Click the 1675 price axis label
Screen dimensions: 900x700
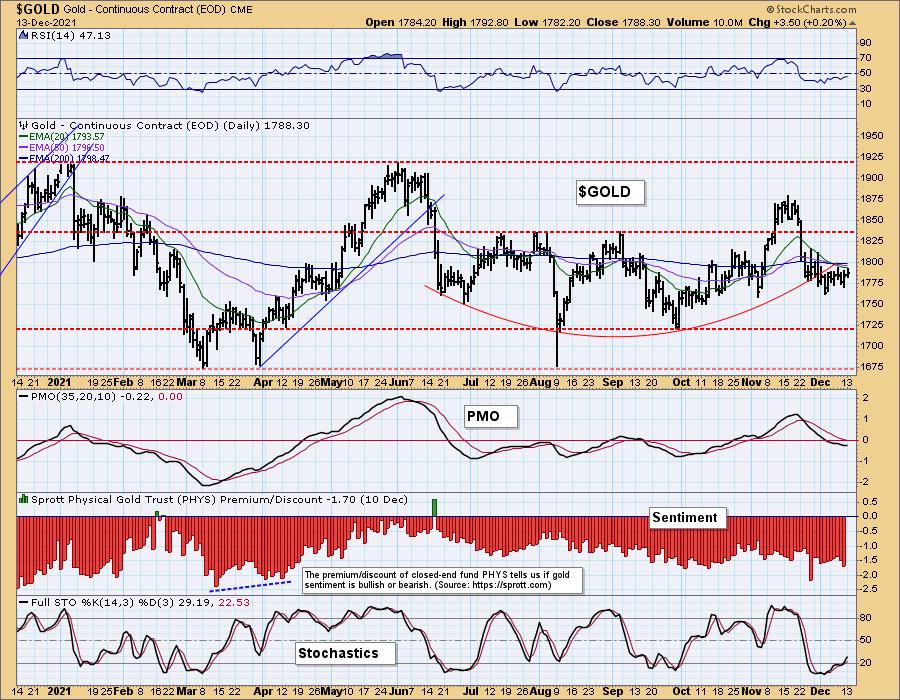[x=871, y=367]
